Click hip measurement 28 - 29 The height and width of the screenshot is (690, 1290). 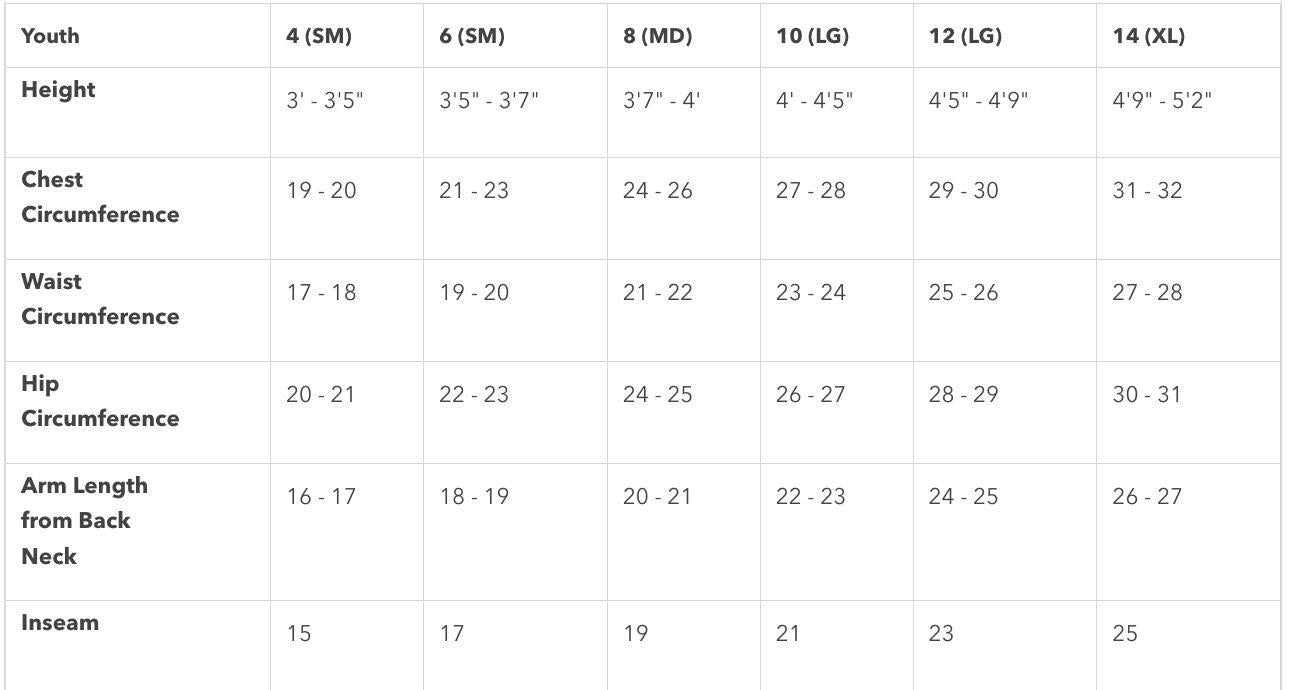(963, 395)
